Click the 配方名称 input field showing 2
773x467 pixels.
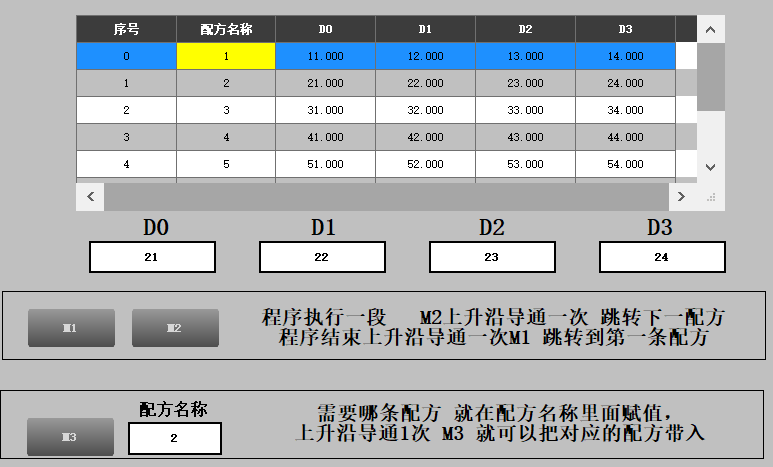175,438
